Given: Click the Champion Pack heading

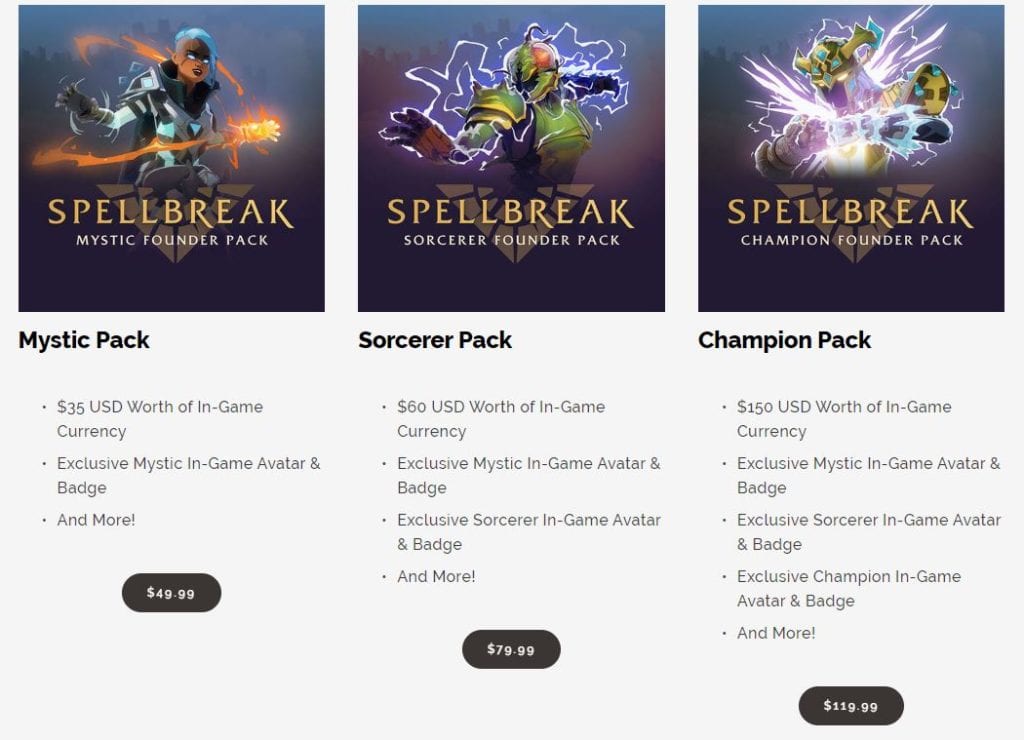Looking at the screenshot, I should (x=784, y=340).
